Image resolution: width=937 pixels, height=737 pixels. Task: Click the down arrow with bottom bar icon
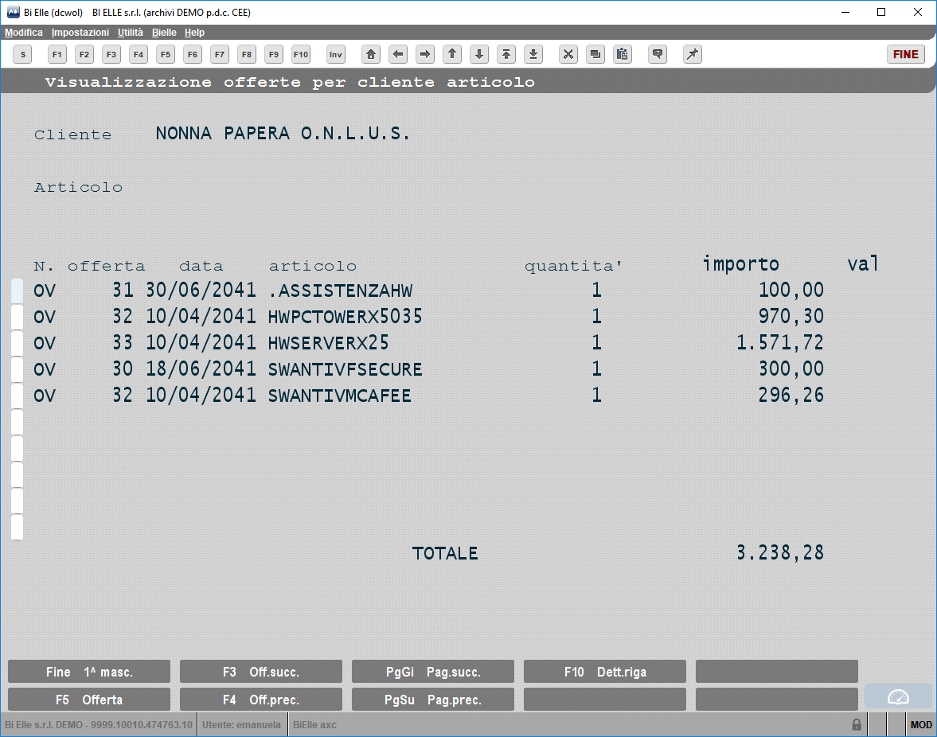pyautogui.click(x=533, y=54)
